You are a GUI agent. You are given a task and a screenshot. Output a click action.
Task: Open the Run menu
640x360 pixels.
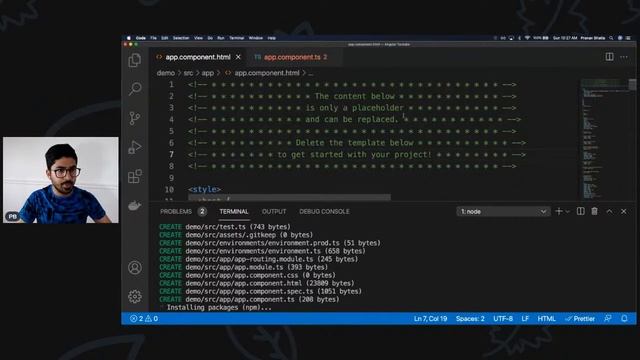click(x=221, y=38)
